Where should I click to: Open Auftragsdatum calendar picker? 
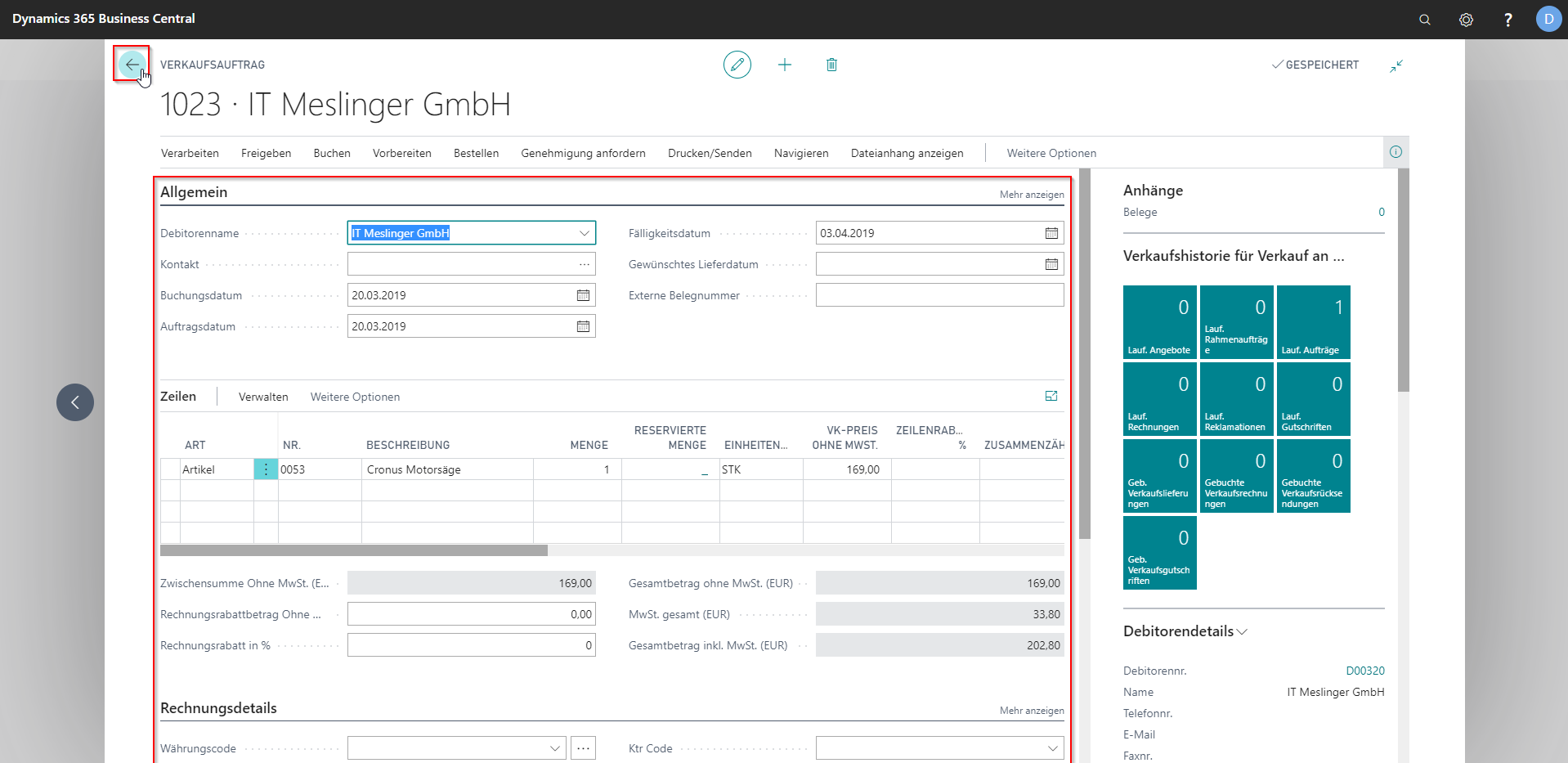point(583,326)
